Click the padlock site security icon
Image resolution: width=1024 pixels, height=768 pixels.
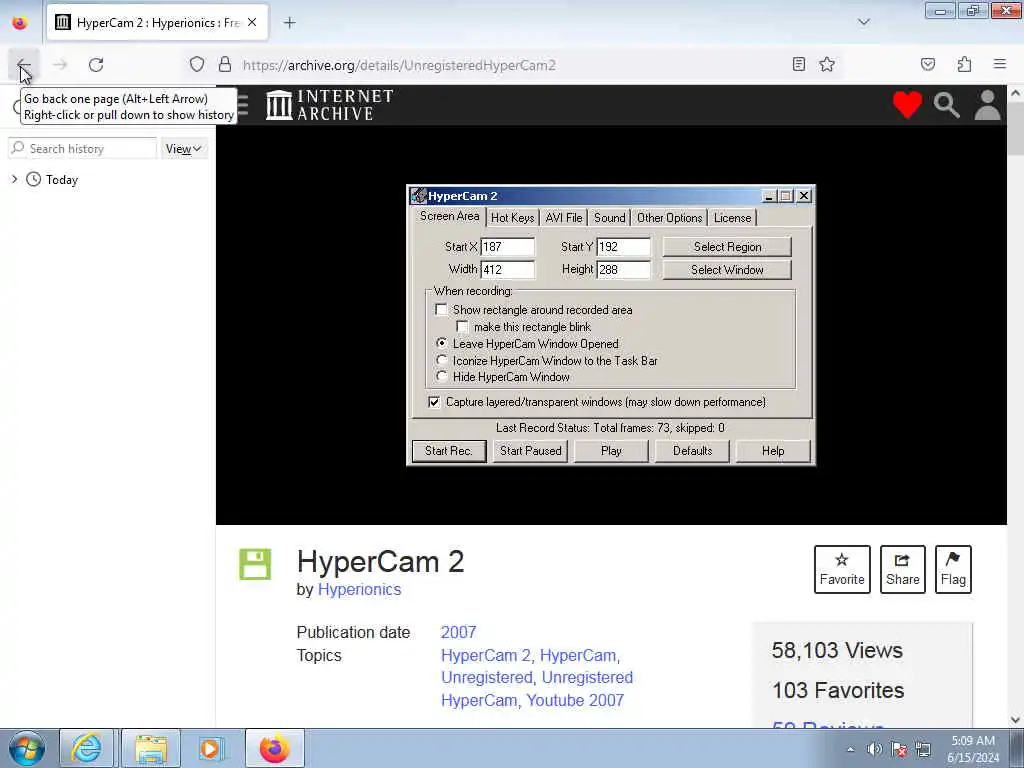coord(225,65)
